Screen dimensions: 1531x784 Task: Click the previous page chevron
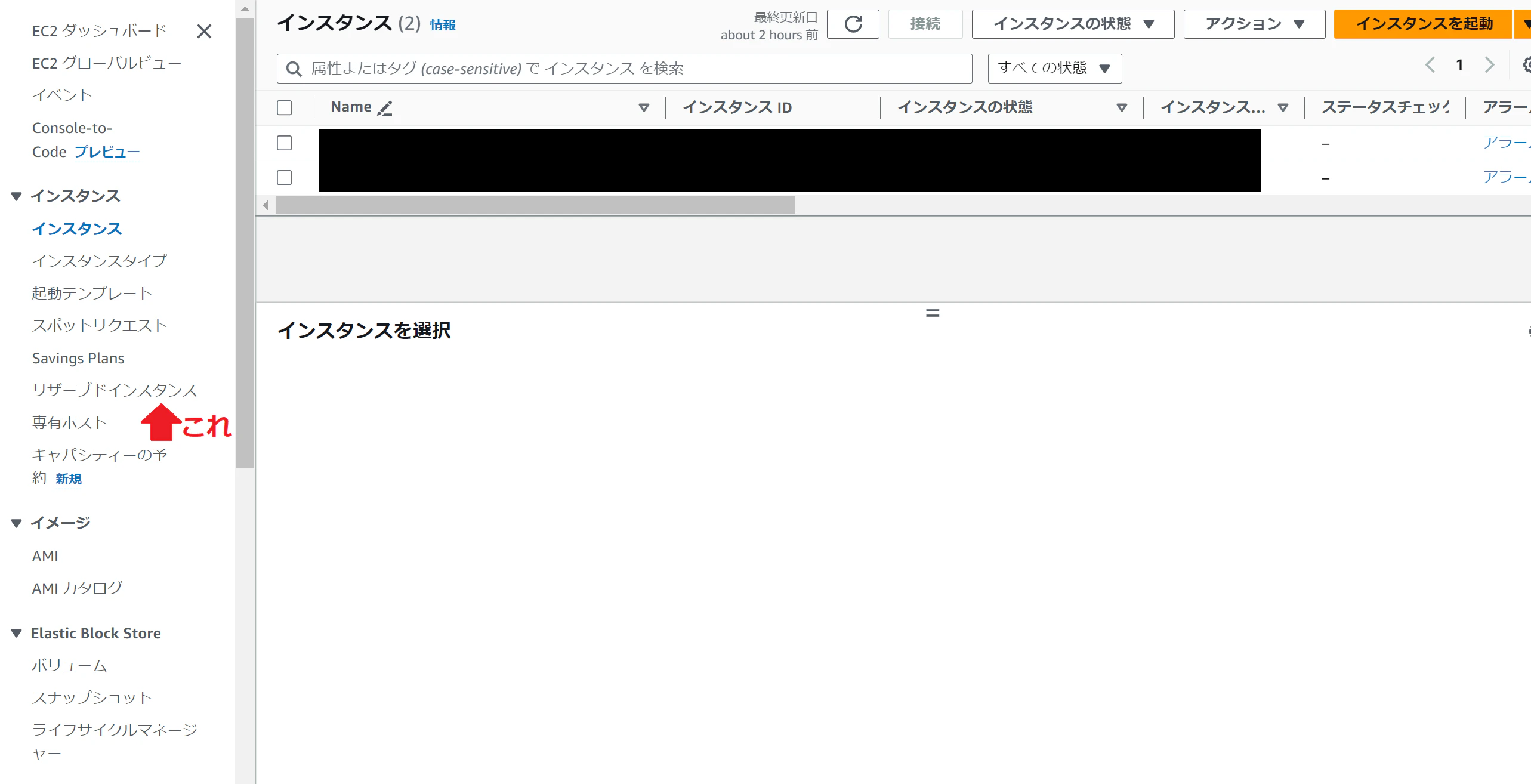coord(1430,64)
